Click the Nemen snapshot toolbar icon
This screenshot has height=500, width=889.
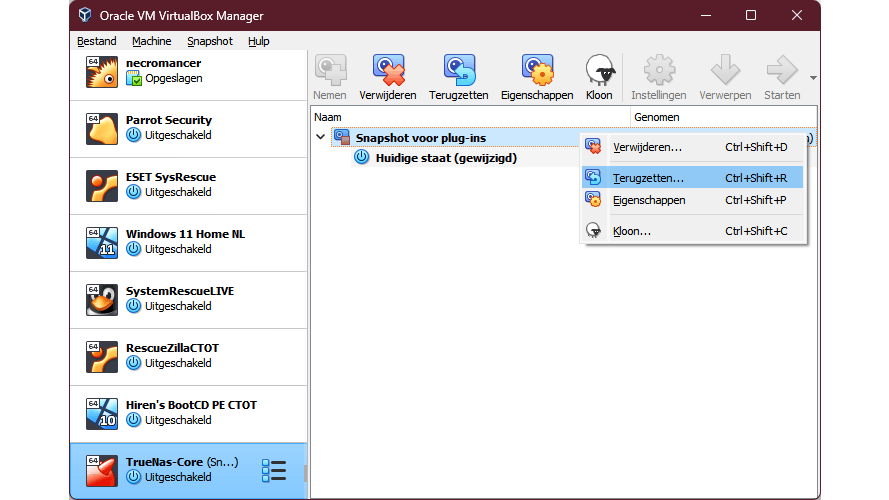pyautogui.click(x=330, y=70)
